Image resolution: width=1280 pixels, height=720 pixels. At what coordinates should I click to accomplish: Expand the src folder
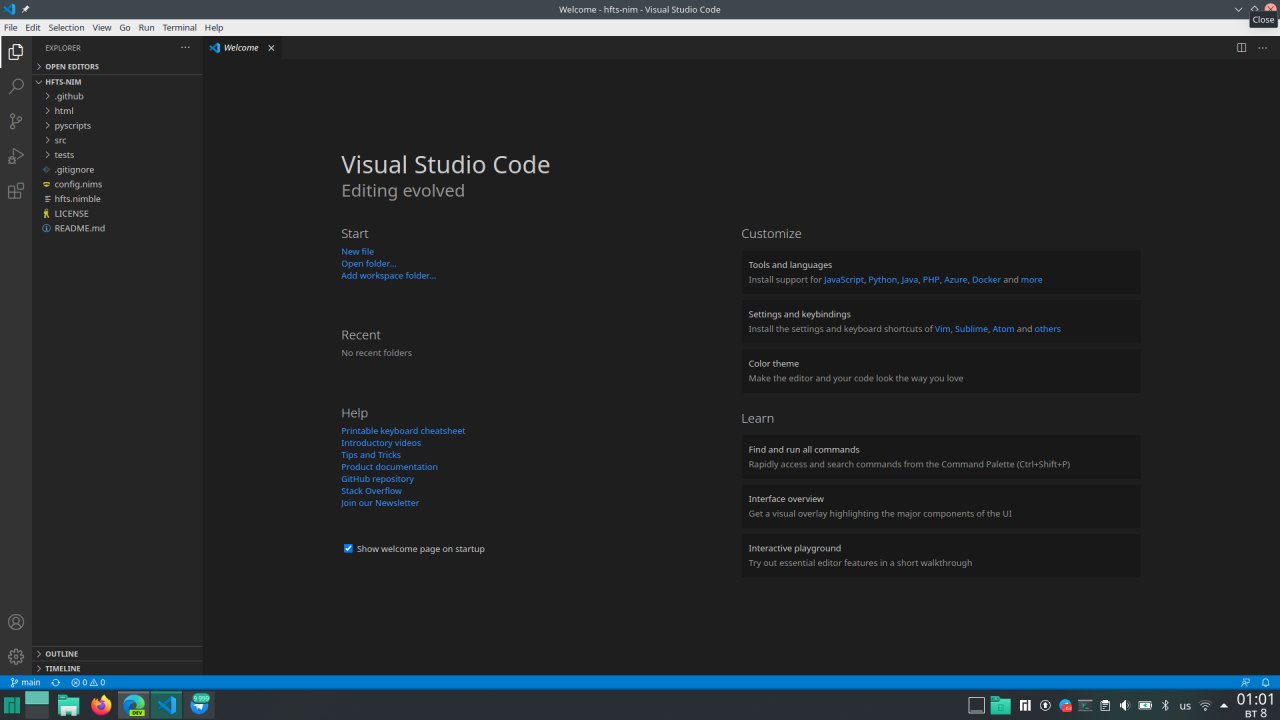[118, 140]
